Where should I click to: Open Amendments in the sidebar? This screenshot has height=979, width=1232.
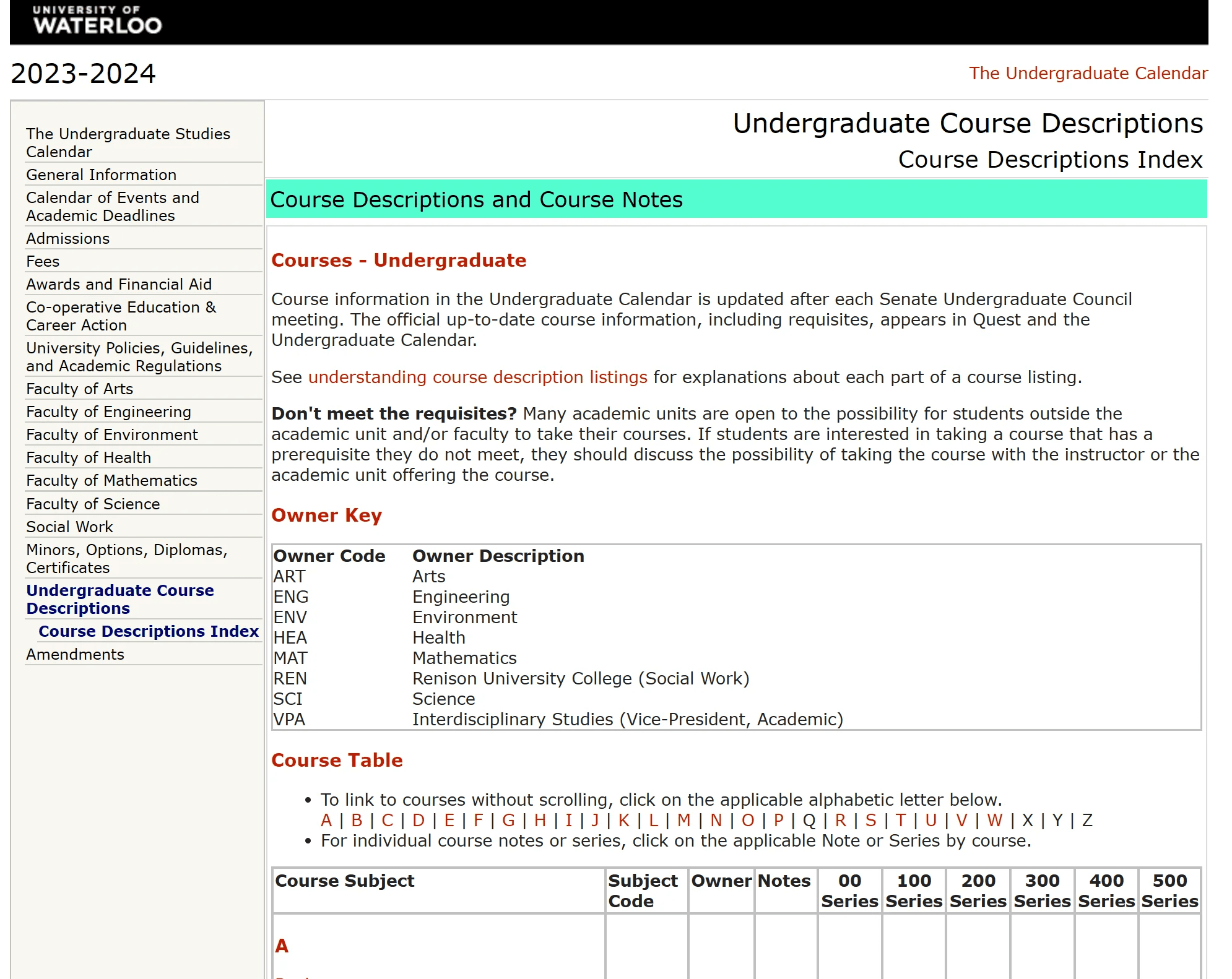(75, 654)
